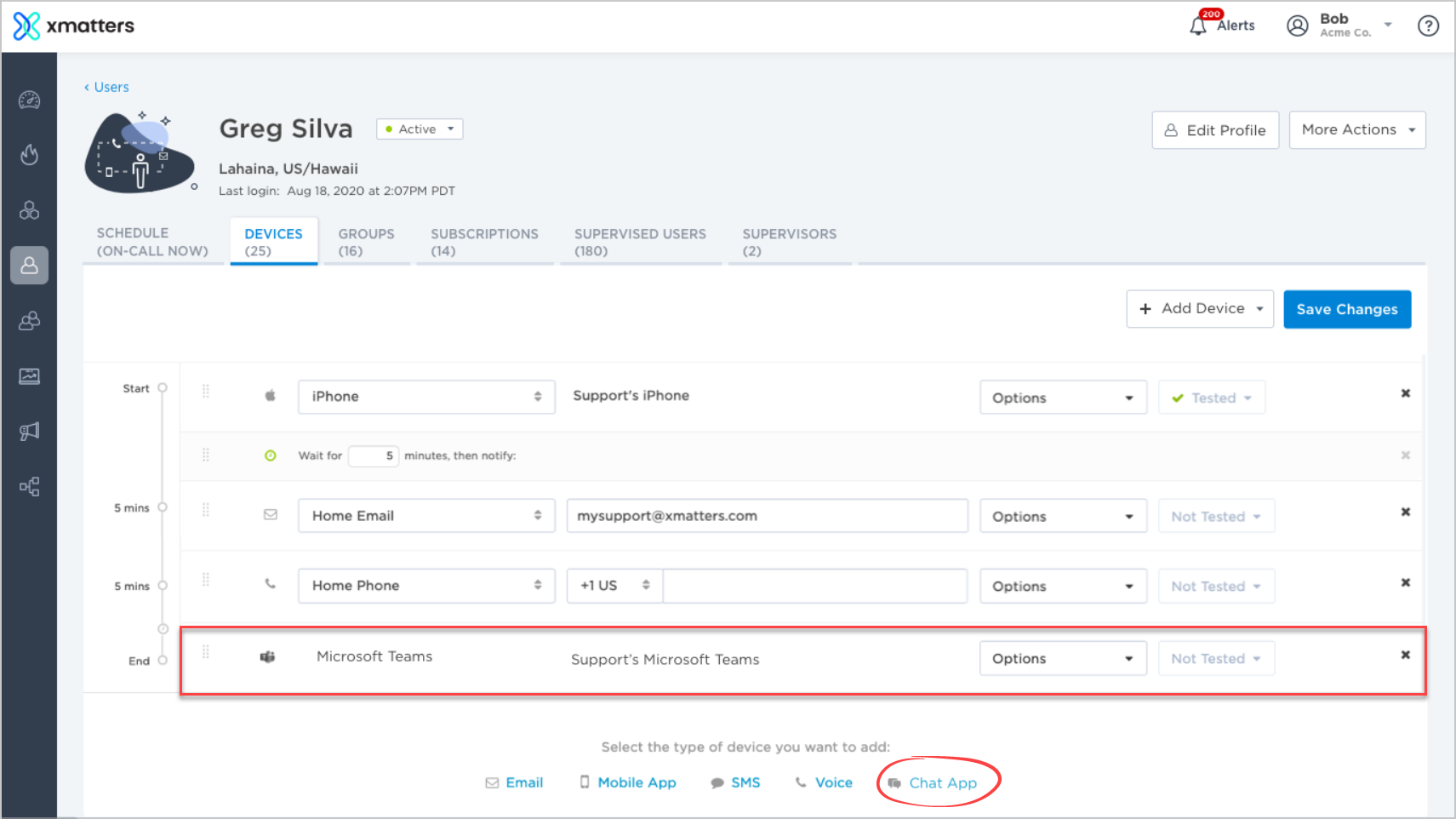The width and height of the screenshot is (1456, 819).
Task: Grab the iPhone row drag handle
Action: tap(205, 392)
